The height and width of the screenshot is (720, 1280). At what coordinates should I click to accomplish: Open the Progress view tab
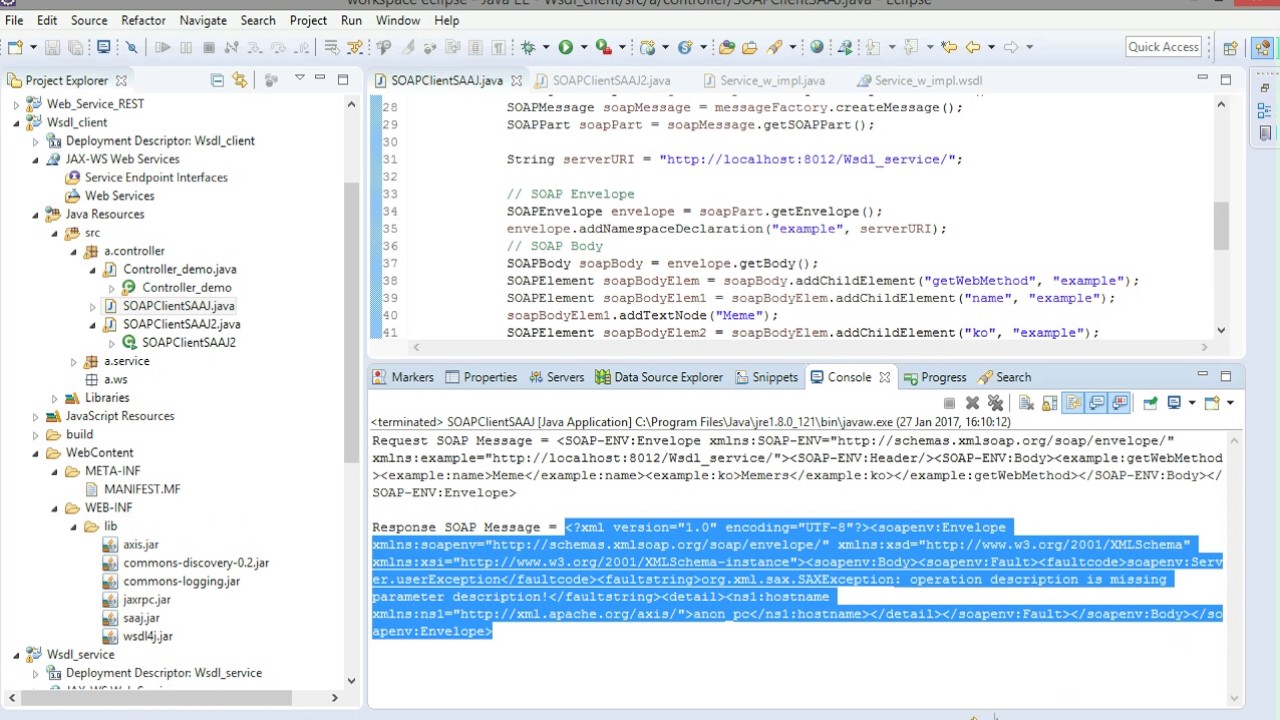[x=935, y=377]
